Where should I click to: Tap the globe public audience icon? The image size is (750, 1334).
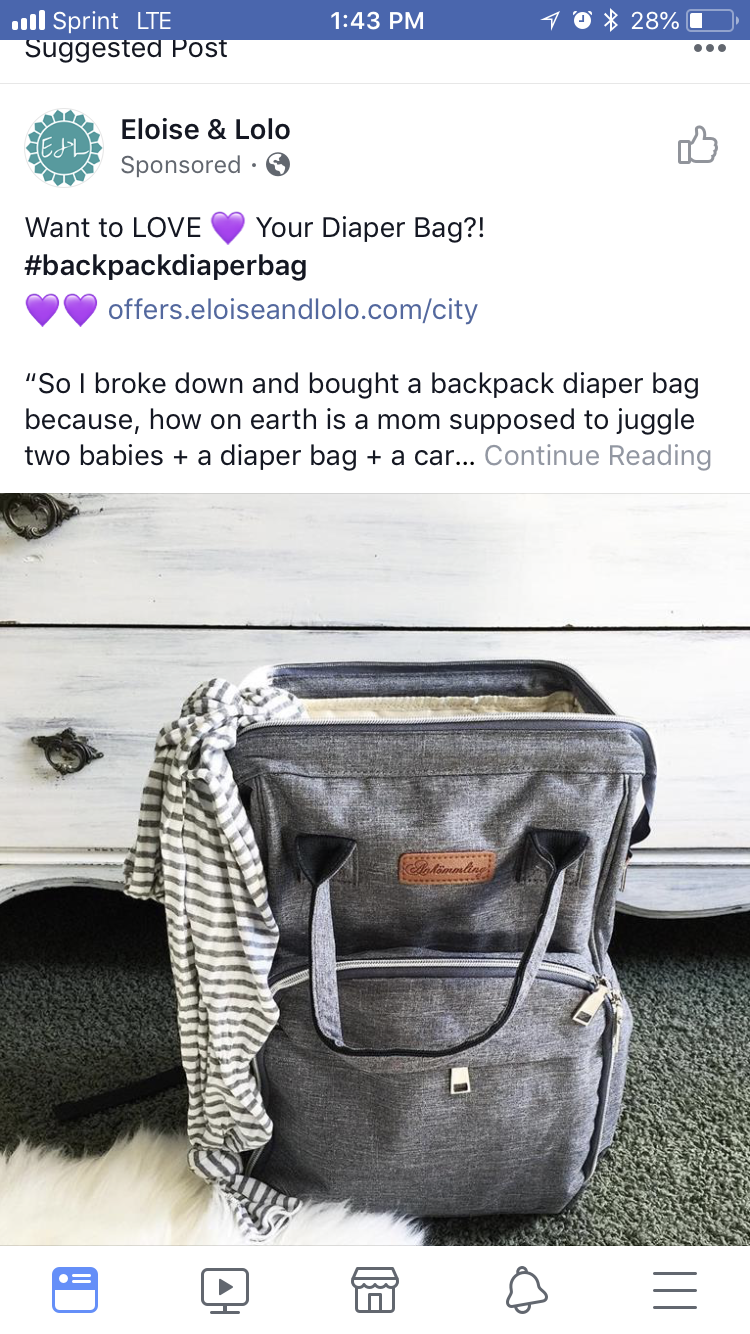[x=278, y=165]
